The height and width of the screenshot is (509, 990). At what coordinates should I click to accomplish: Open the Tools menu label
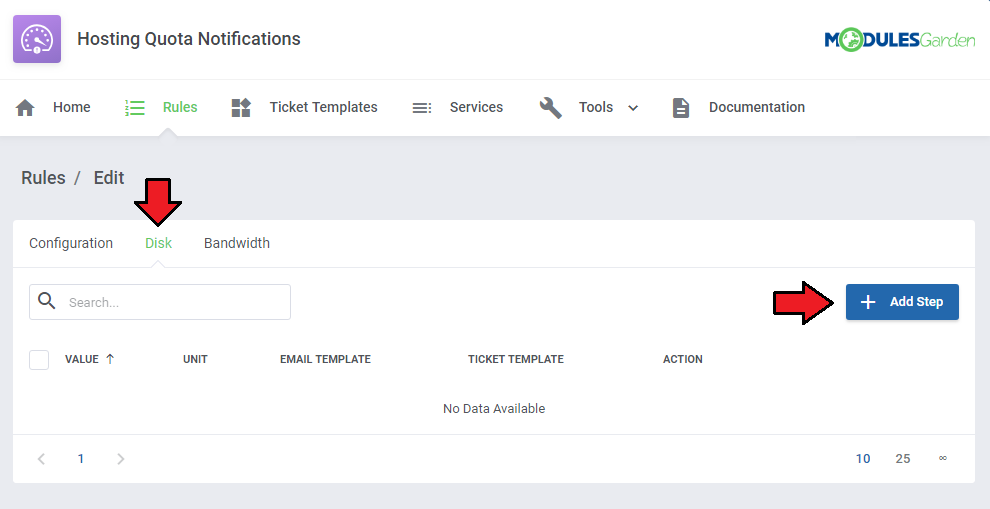pos(596,107)
